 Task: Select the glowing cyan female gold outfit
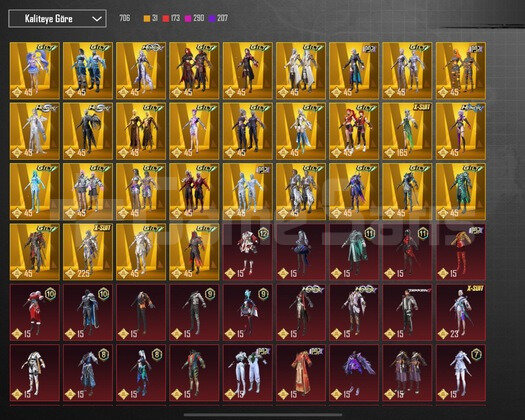pyautogui.click(x=34, y=192)
